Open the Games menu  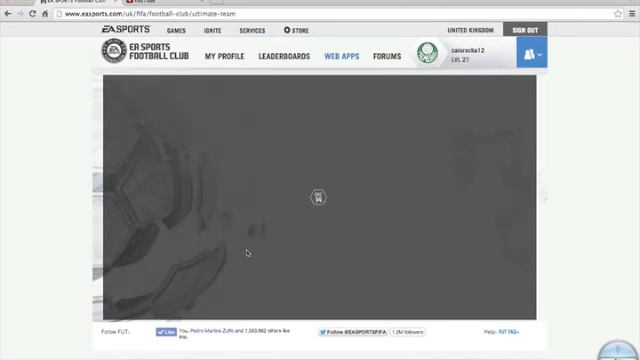coord(176,31)
